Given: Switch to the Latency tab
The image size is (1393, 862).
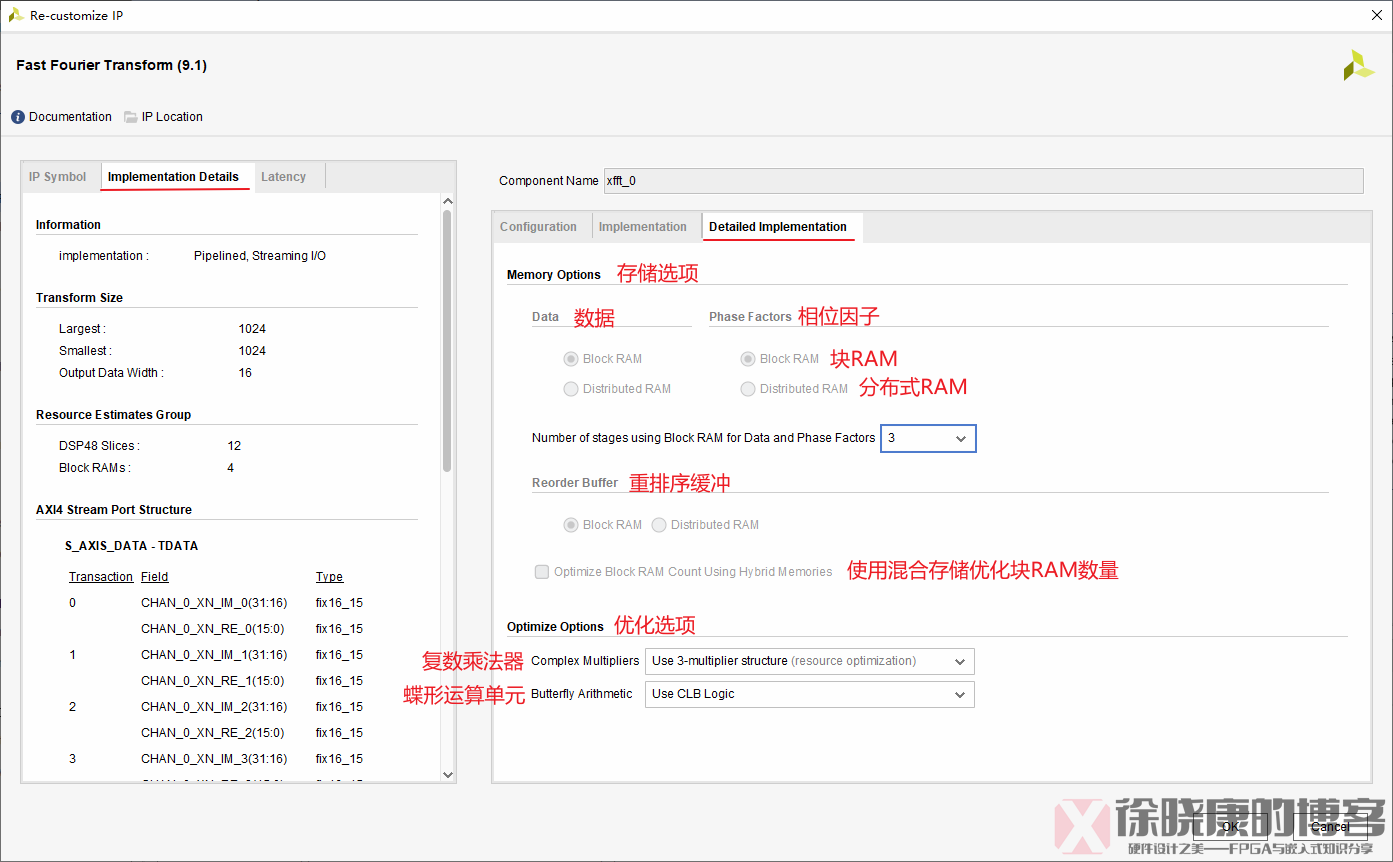Looking at the screenshot, I should (x=282, y=176).
